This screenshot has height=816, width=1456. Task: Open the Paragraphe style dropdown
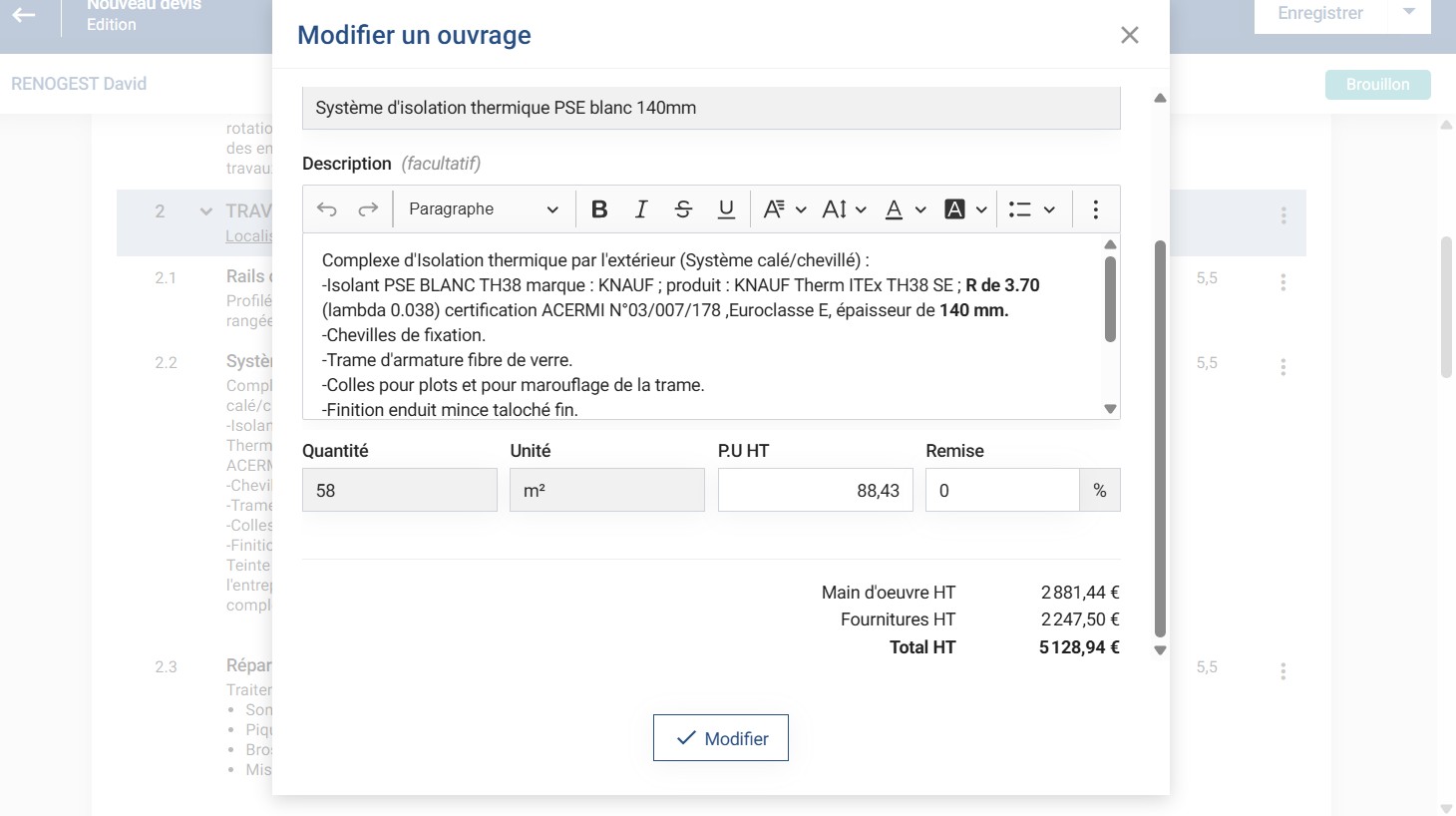point(483,209)
